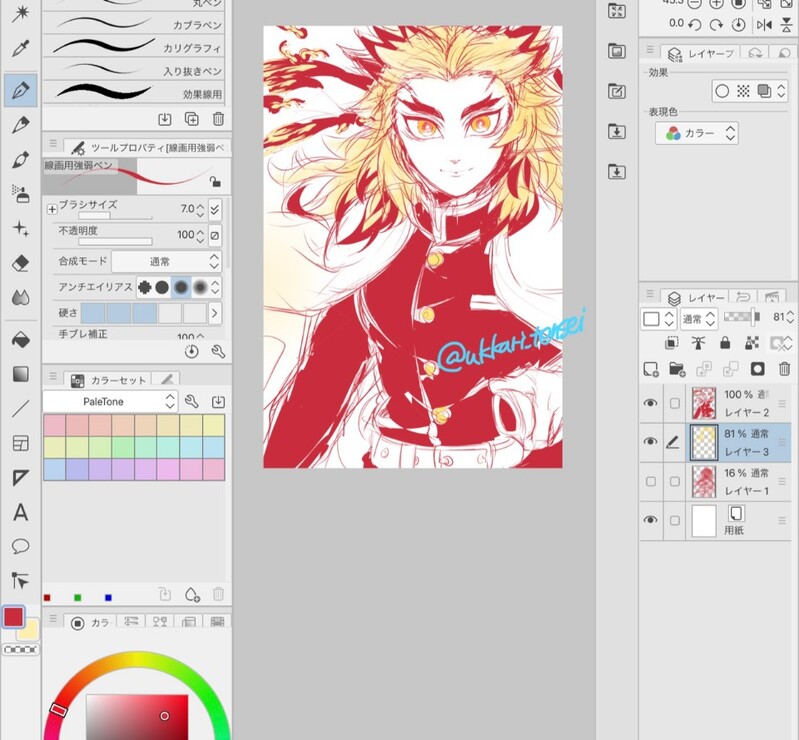Delete the selected sub tool
This screenshot has width=799, height=740.
[218, 119]
